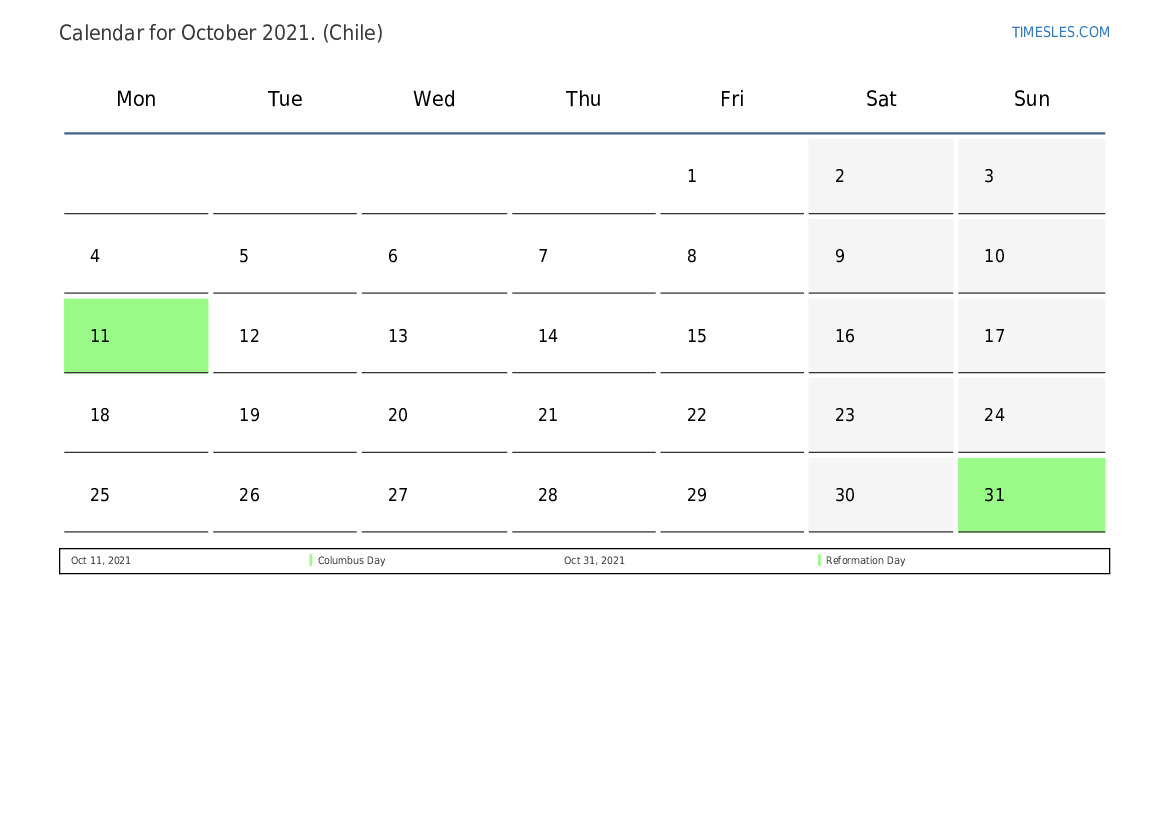Click the Columbus Day holiday label
Image resolution: width=1169 pixels, height=827 pixels.
(351, 561)
